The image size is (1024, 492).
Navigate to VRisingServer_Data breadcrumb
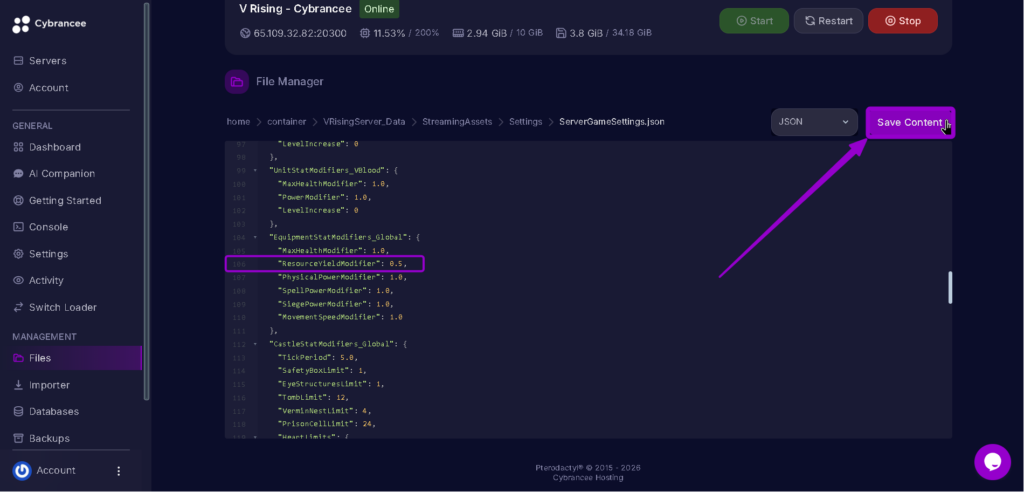coord(364,122)
